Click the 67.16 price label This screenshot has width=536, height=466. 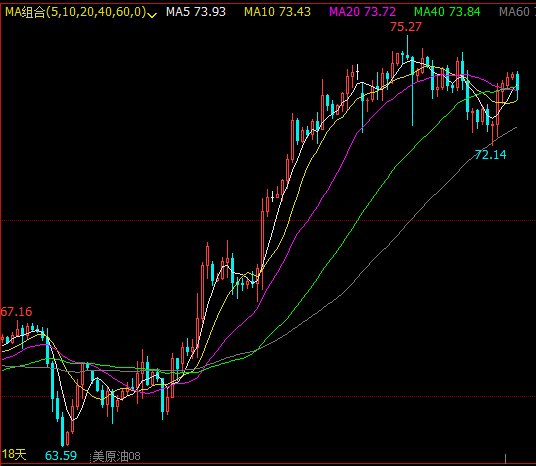16,312
